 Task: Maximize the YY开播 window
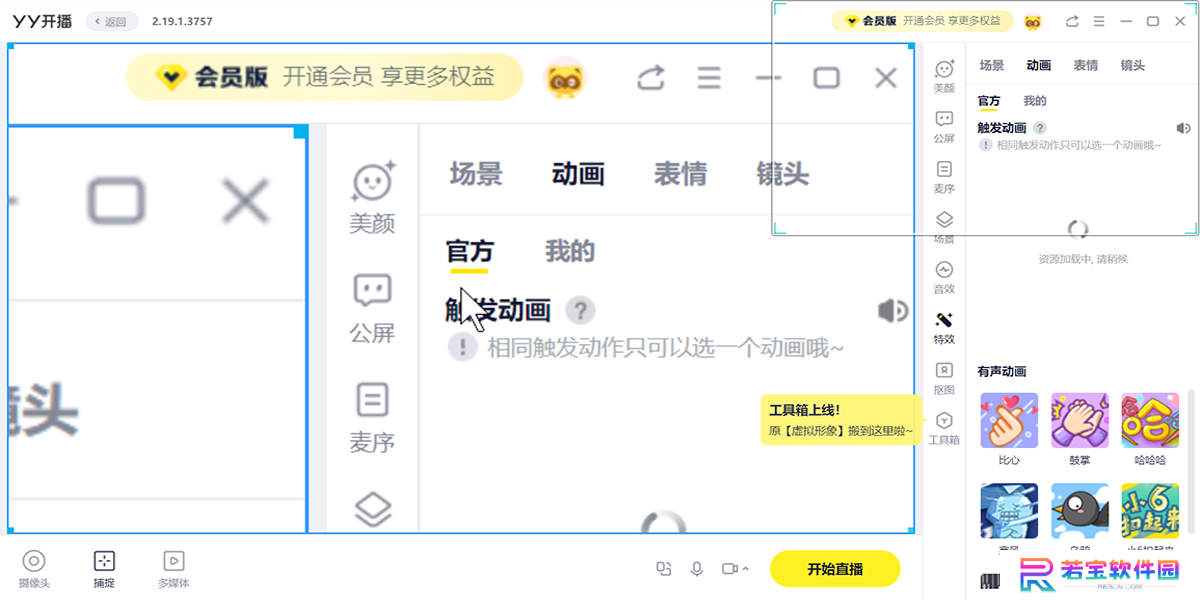point(1152,21)
